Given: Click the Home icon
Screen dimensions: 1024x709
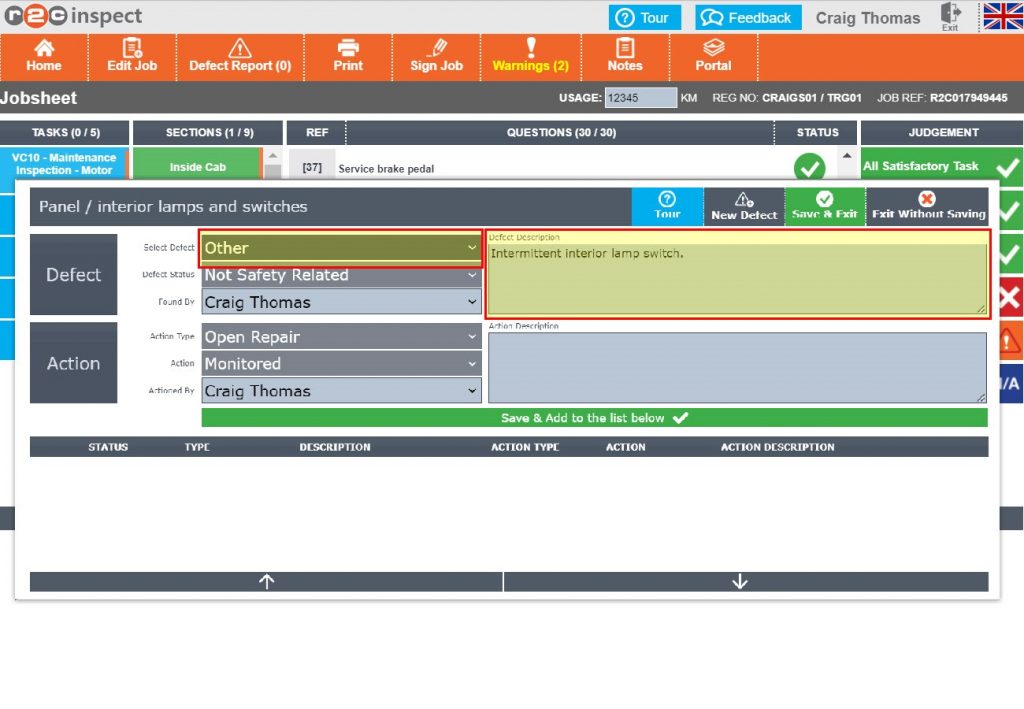Looking at the screenshot, I should (44, 57).
